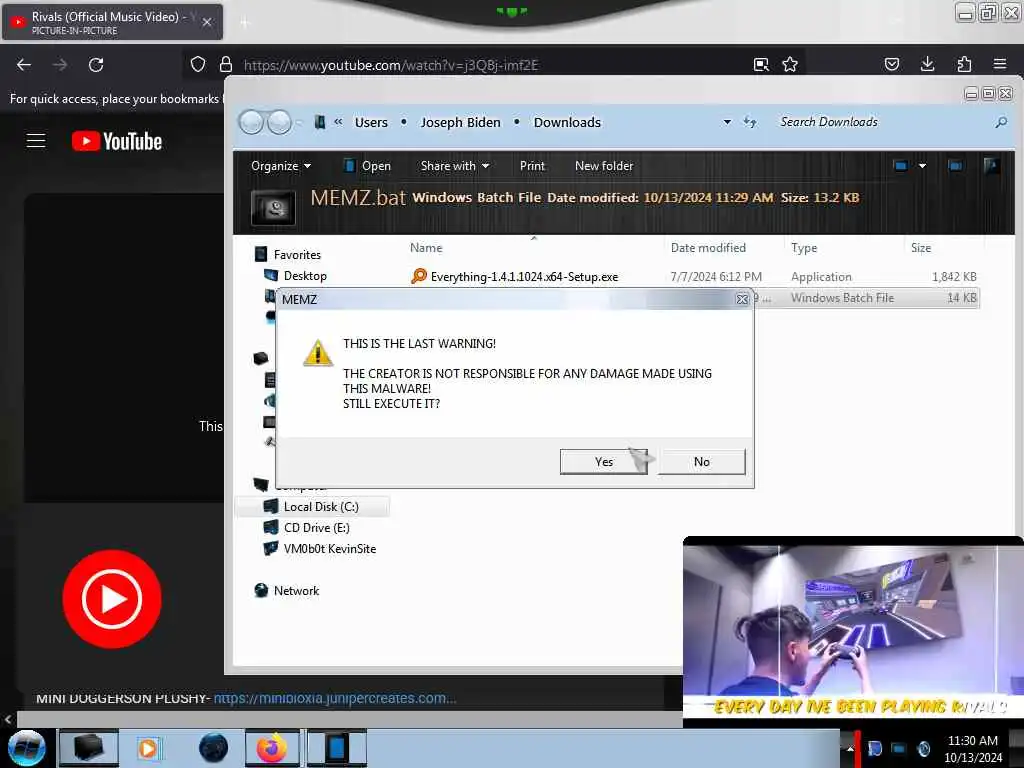This screenshot has width=1024, height=768.
Task: Reload the YouTube page
Action: (96, 65)
